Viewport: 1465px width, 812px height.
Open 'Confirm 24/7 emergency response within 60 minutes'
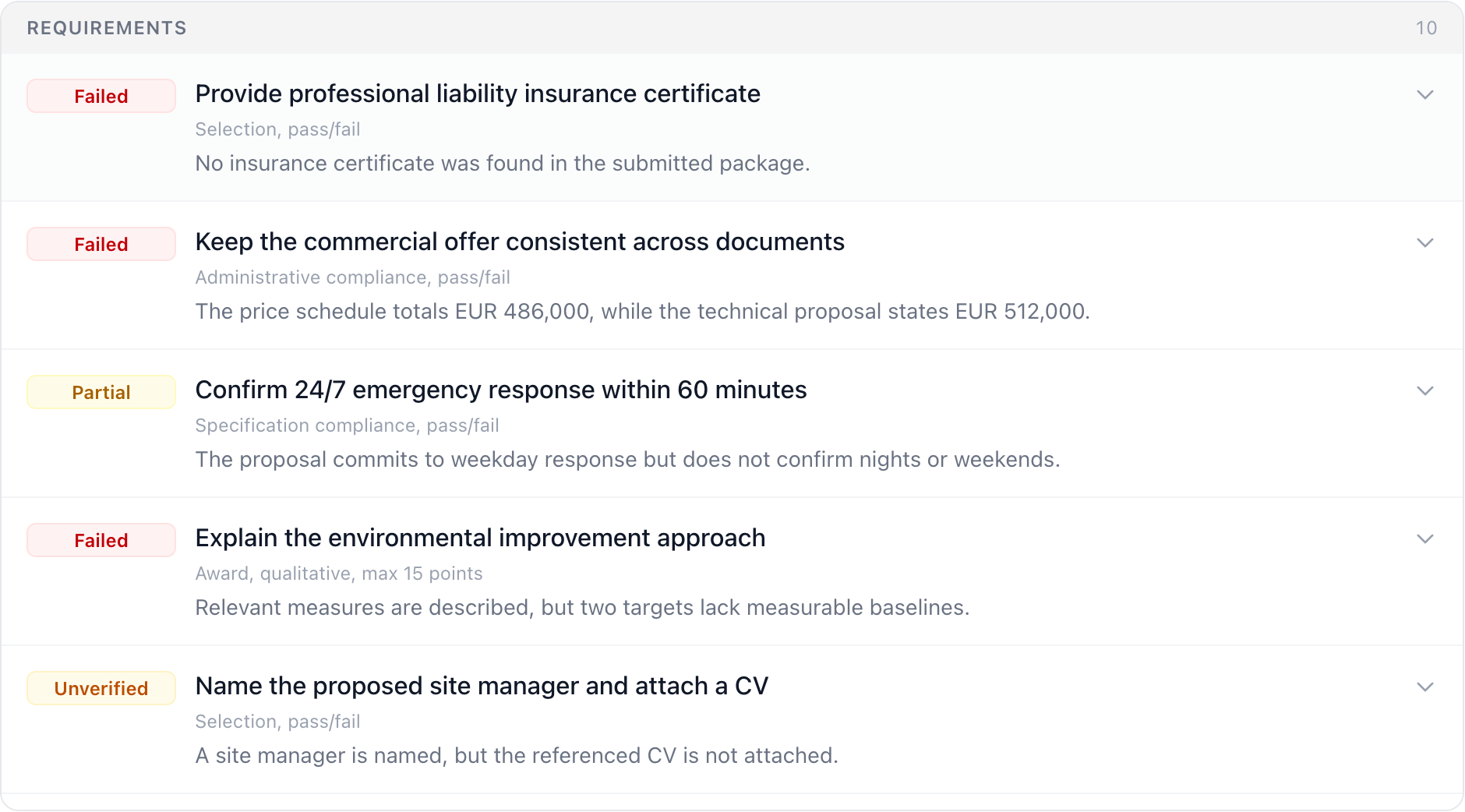[501, 390]
